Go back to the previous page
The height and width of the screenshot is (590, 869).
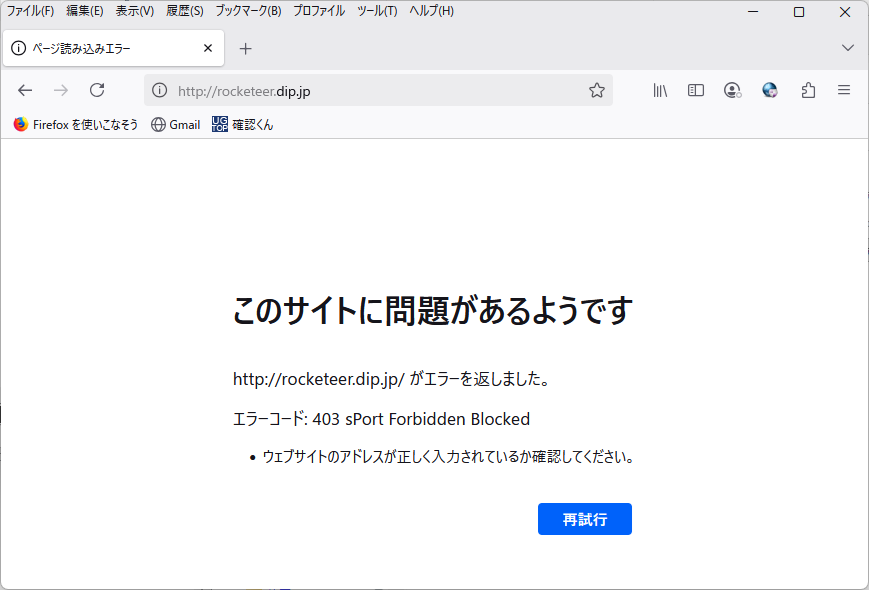[25, 90]
